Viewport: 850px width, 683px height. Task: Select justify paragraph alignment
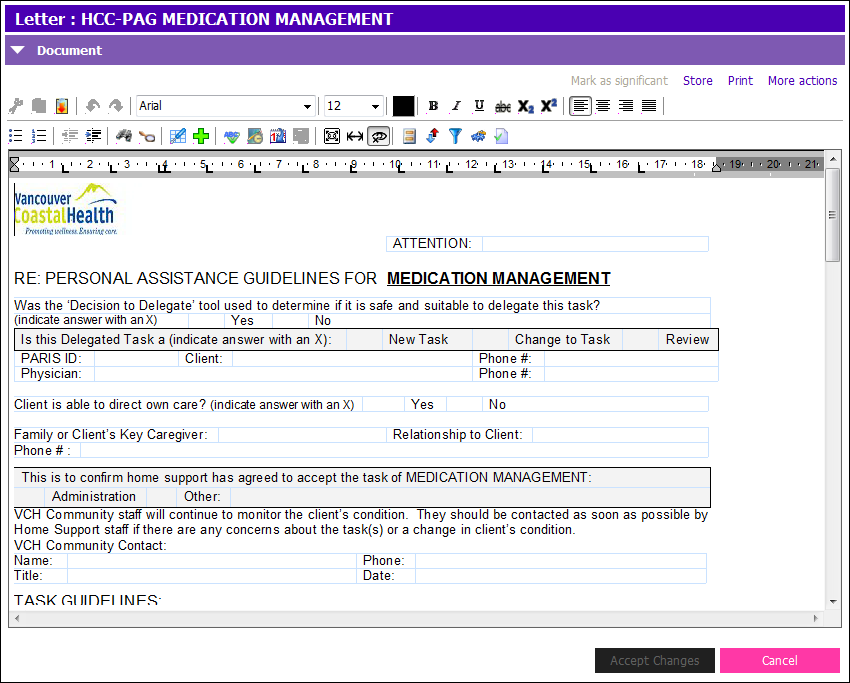coord(649,106)
